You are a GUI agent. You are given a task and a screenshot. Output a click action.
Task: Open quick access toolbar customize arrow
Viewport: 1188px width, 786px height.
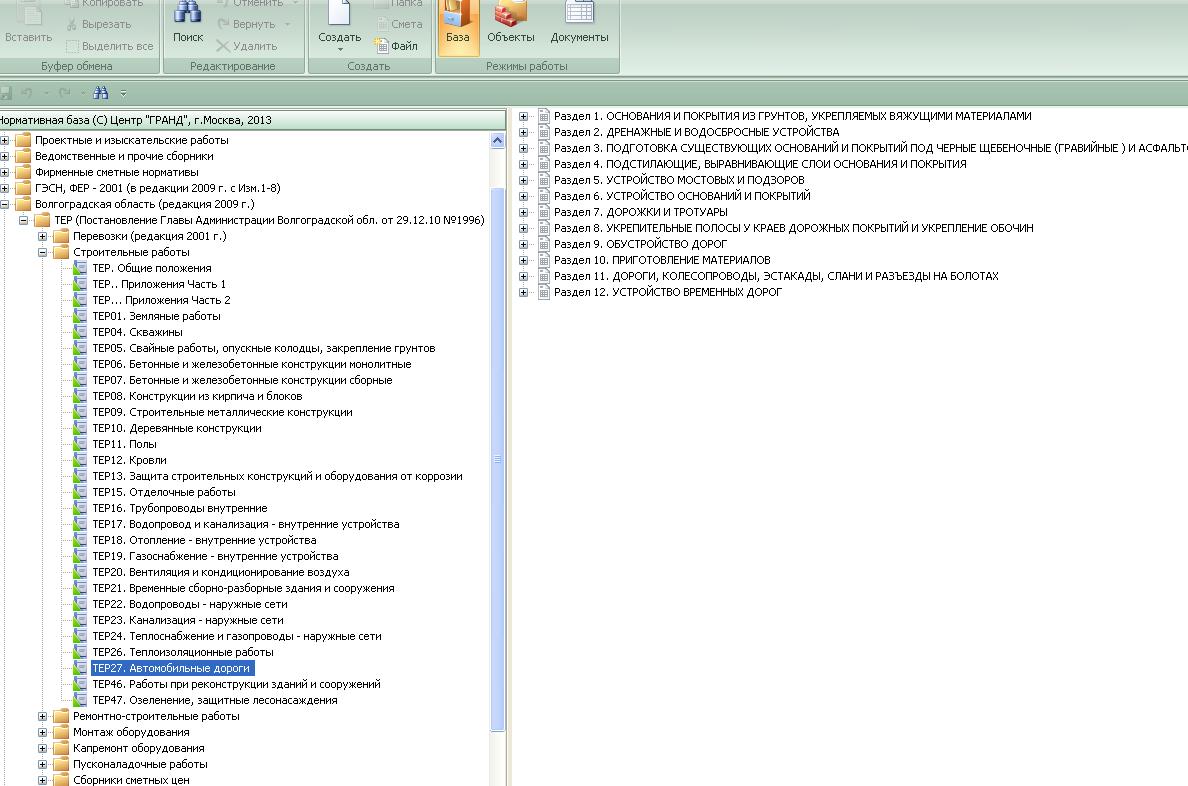coord(124,93)
